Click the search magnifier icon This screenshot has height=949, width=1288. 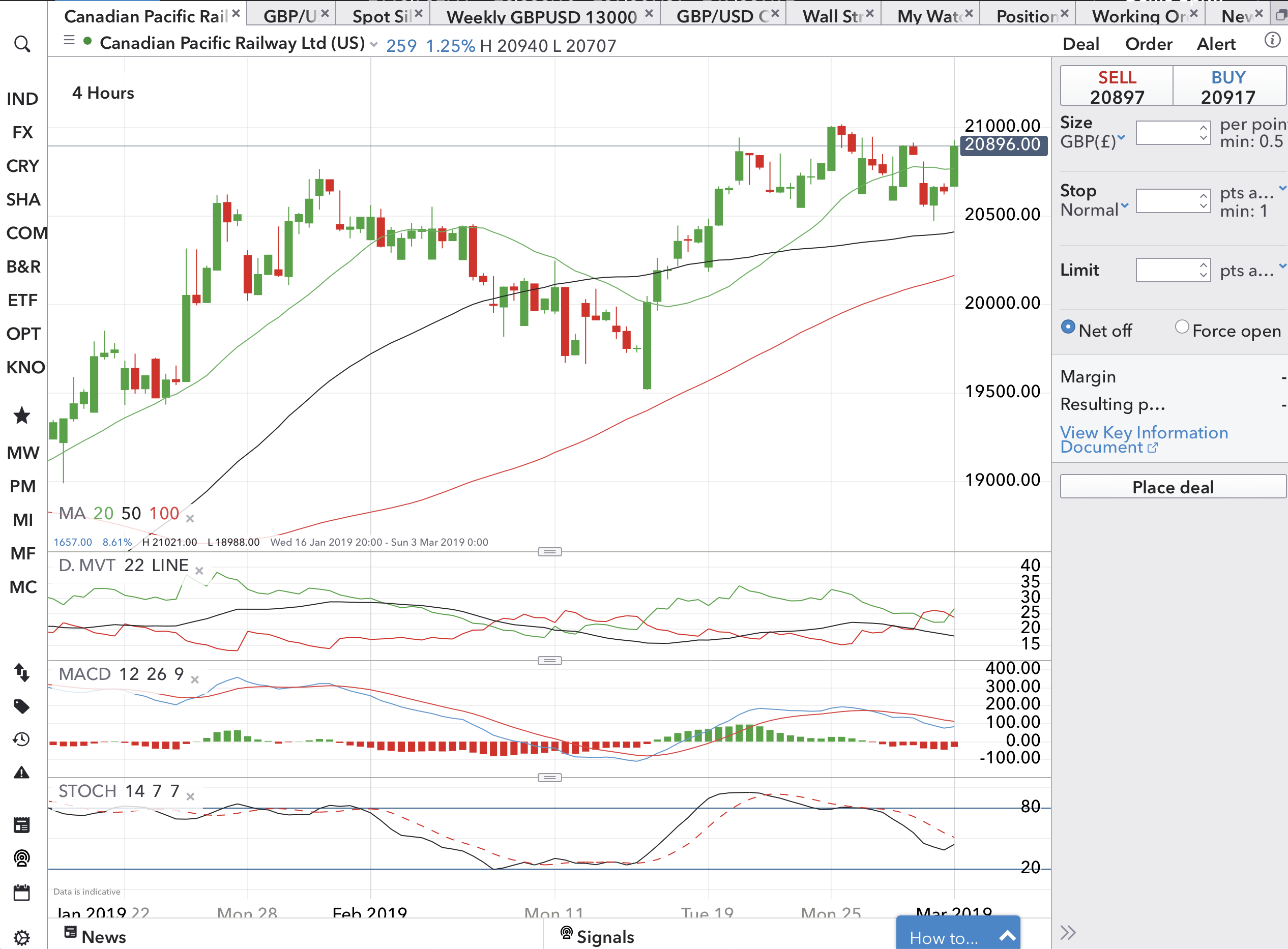[x=22, y=44]
